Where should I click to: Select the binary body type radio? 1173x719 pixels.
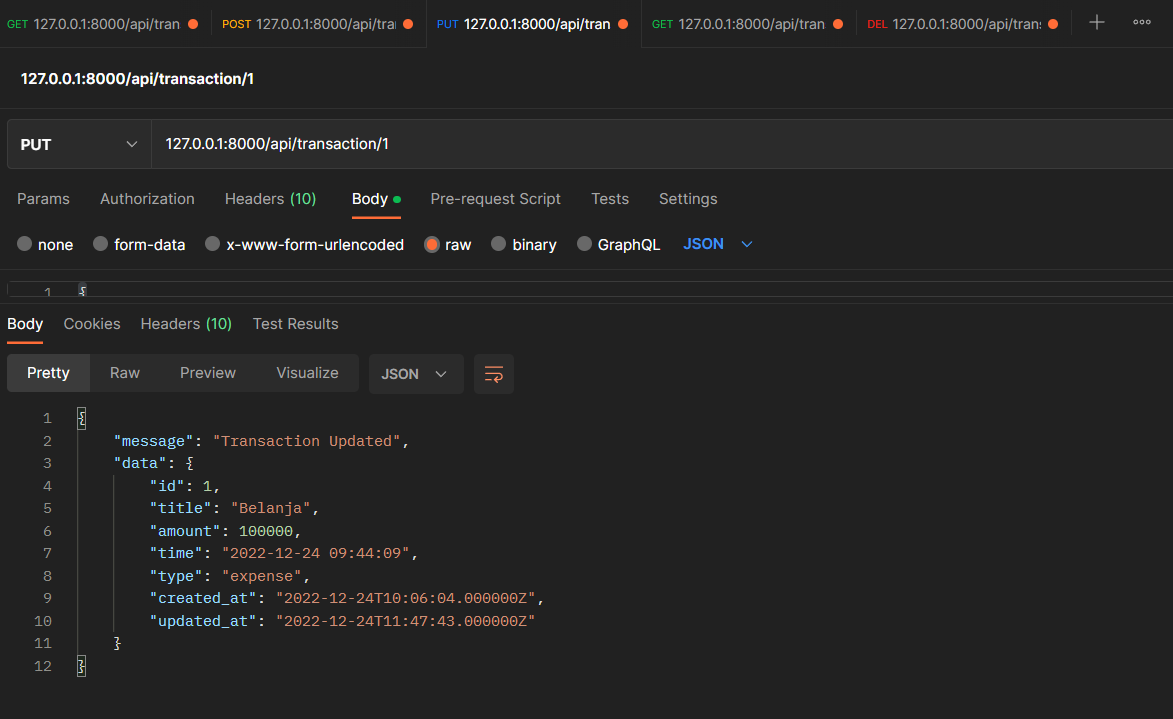498,244
